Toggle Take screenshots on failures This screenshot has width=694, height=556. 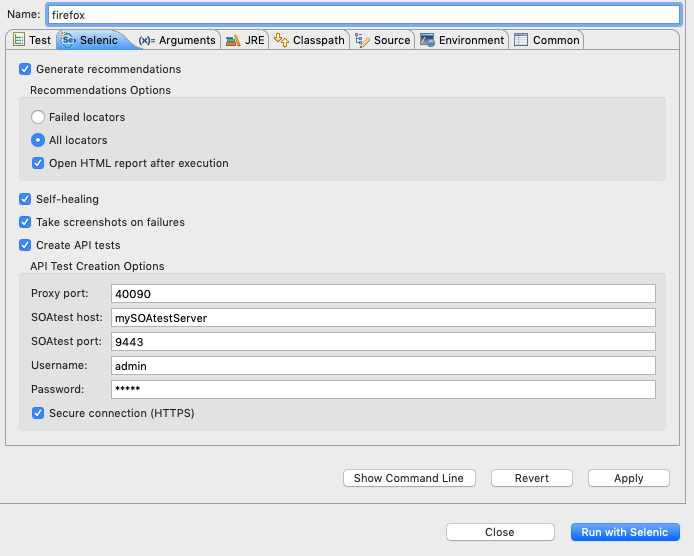point(25,222)
